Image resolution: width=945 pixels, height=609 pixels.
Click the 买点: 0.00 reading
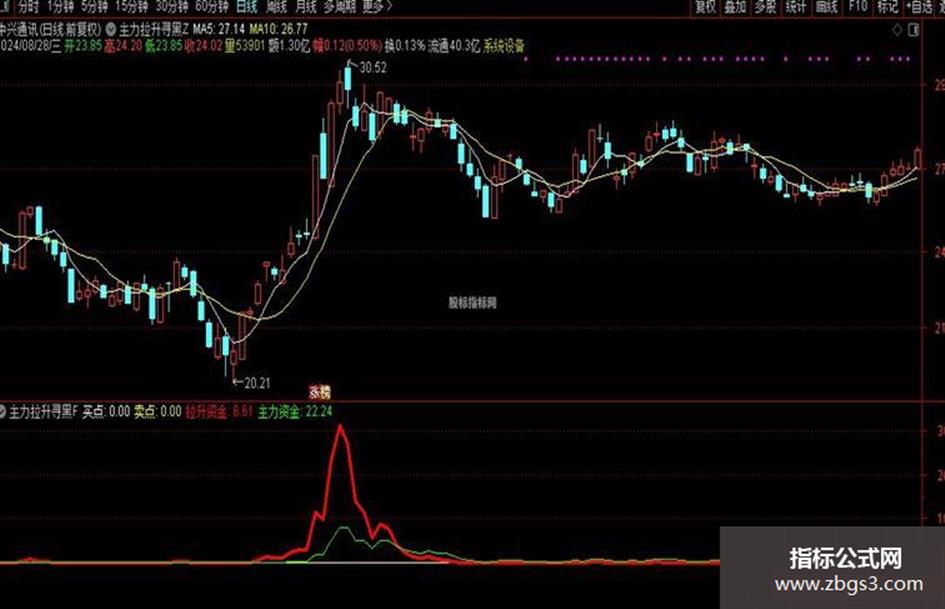tap(106, 412)
